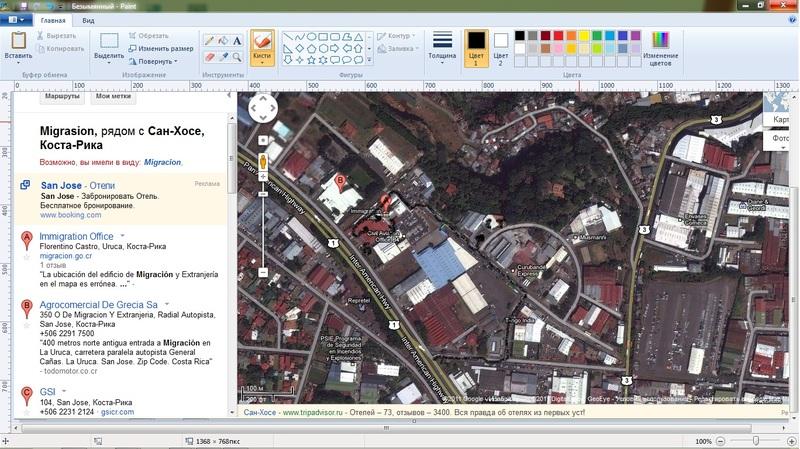This screenshot has height=449, width=800.
Task: Choose the Polygon shape
Action: pos(346,37)
